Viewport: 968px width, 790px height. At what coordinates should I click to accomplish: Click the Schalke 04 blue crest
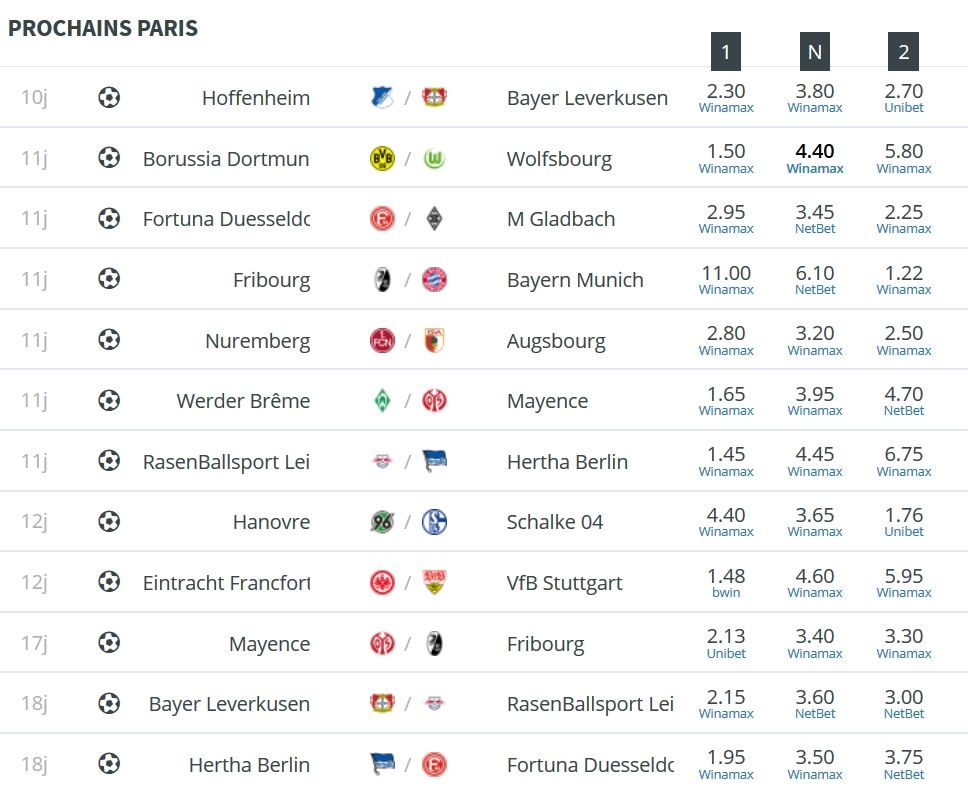click(x=434, y=522)
